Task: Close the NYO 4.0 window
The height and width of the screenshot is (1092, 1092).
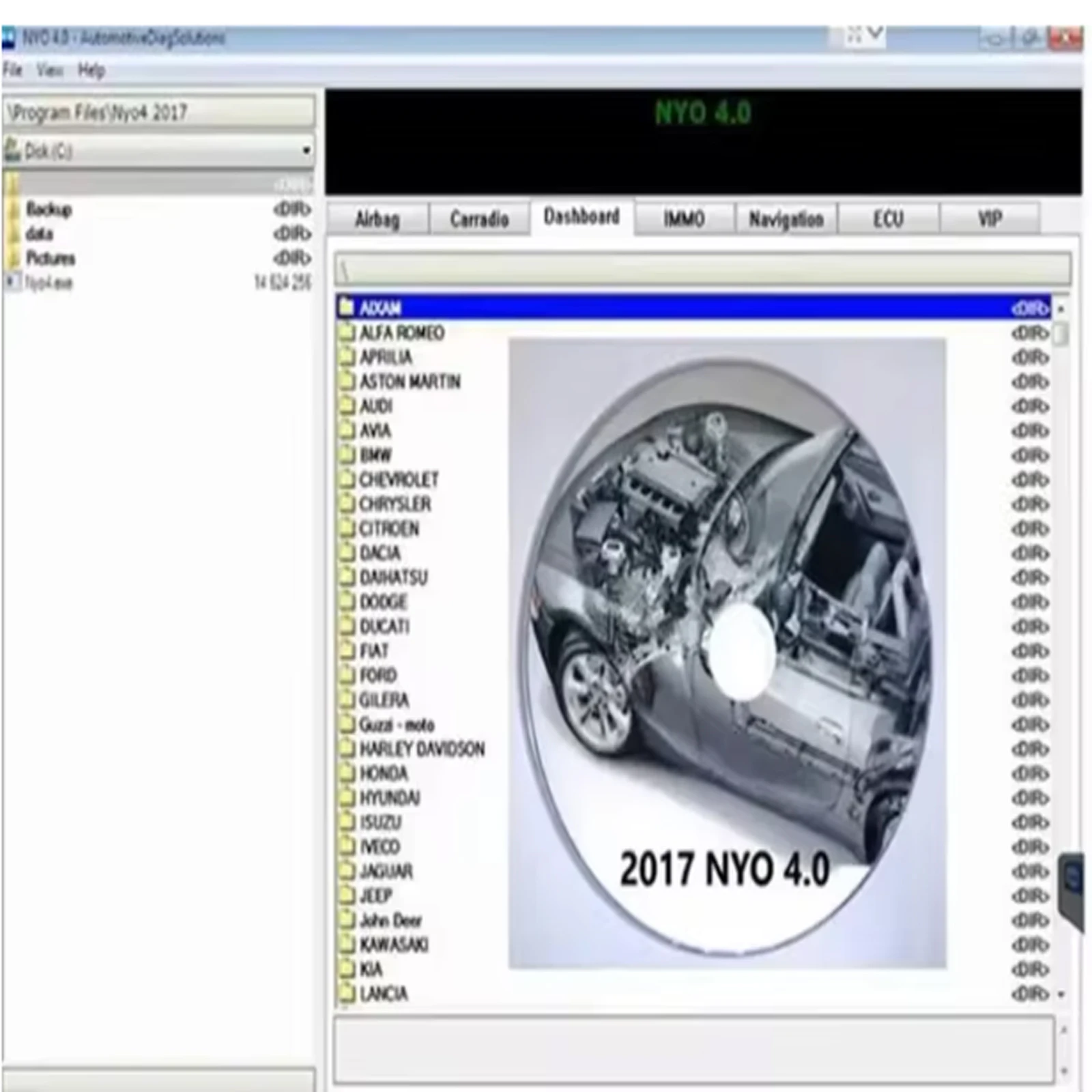Action: [x=1065, y=38]
